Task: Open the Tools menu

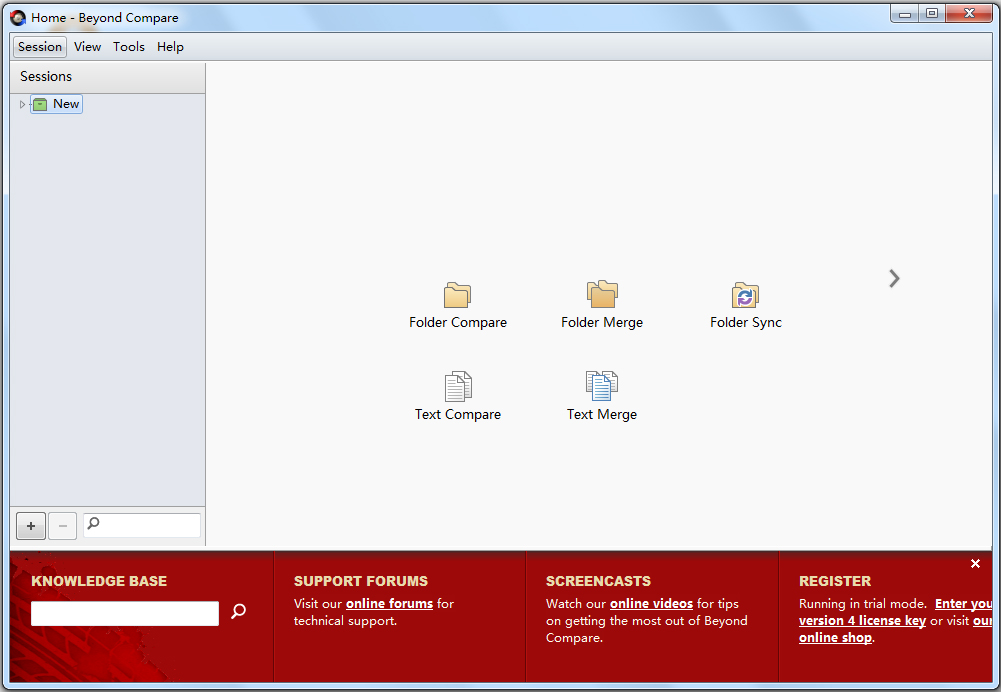Action: coord(129,47)
